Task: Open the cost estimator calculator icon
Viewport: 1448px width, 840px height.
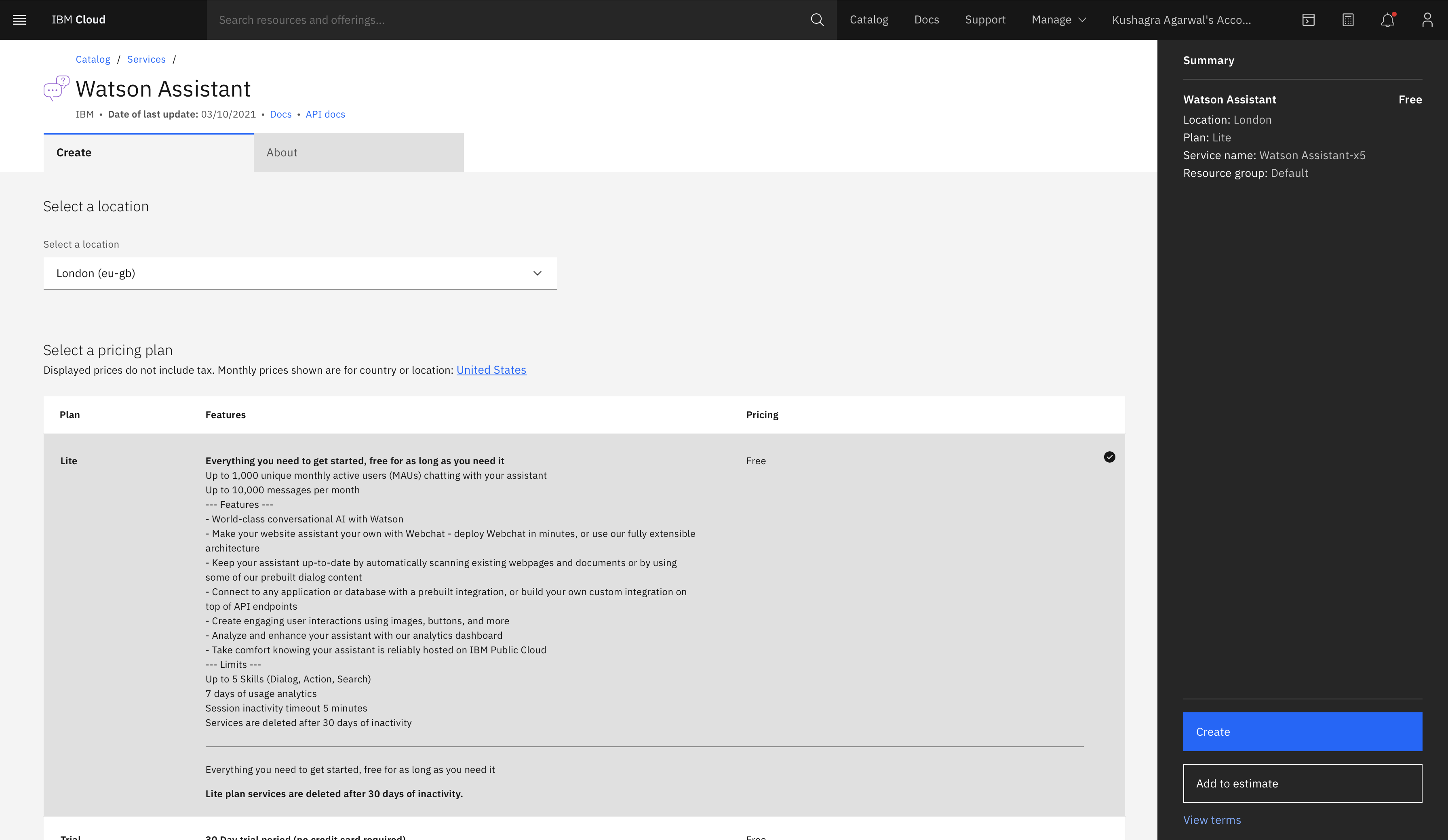Action: pyautogui.click(x=1348, y=19)
